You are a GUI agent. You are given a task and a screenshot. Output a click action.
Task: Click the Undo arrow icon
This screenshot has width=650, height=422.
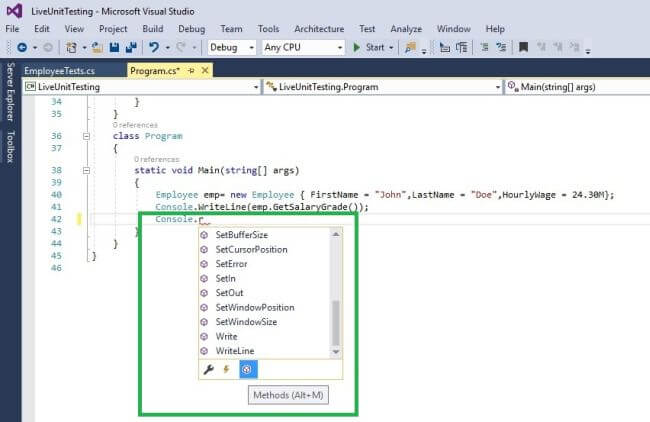click(154, 48)
